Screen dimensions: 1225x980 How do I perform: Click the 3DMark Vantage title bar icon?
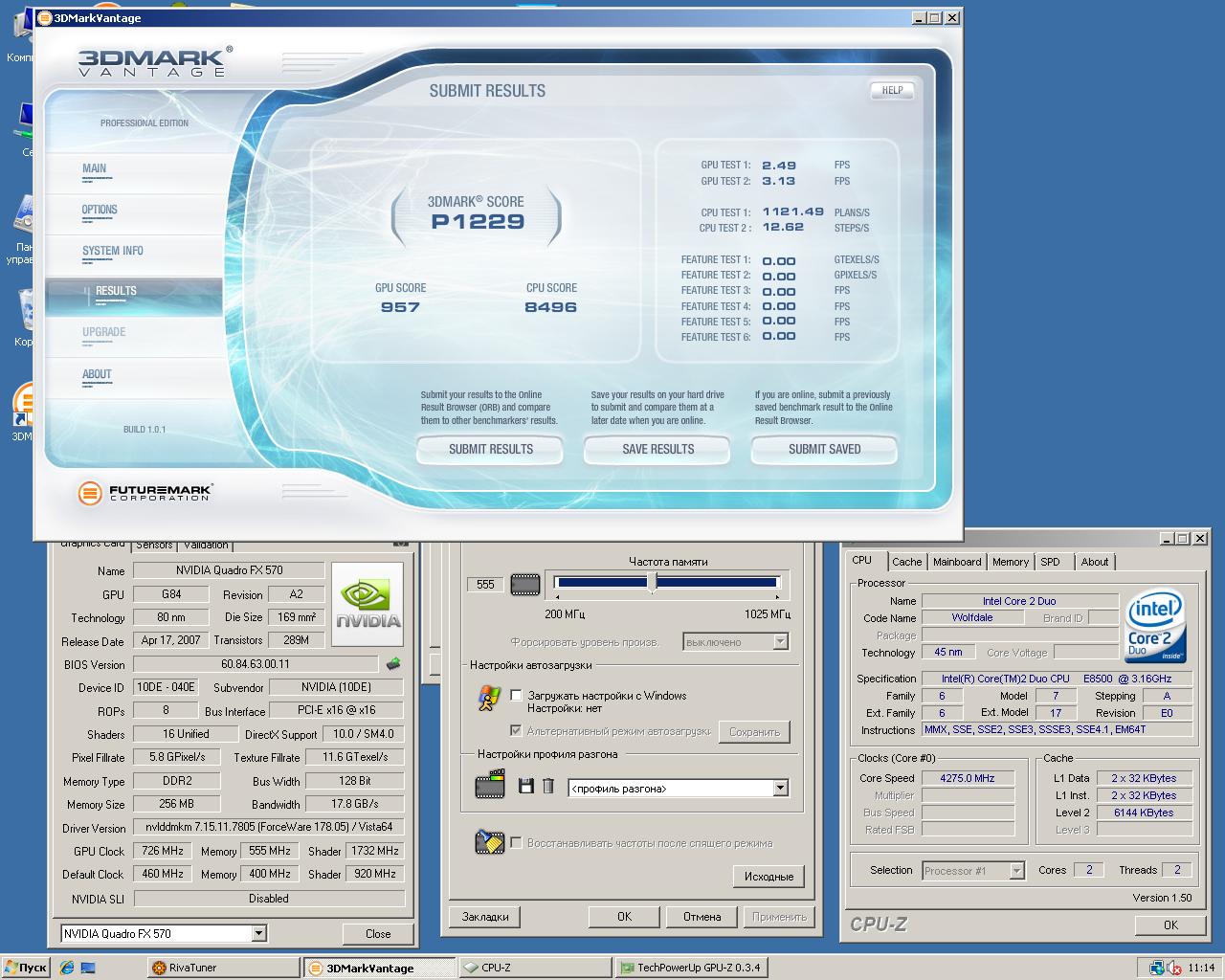tap(44, 17)
